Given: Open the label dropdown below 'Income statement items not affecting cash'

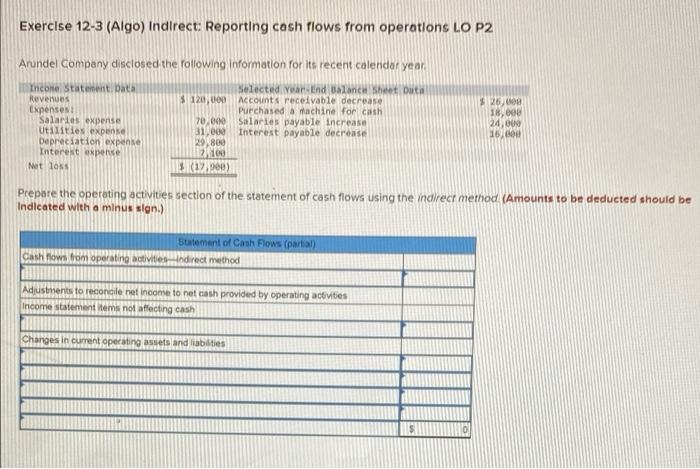Looking at the screenshot, I should [211, 328].
